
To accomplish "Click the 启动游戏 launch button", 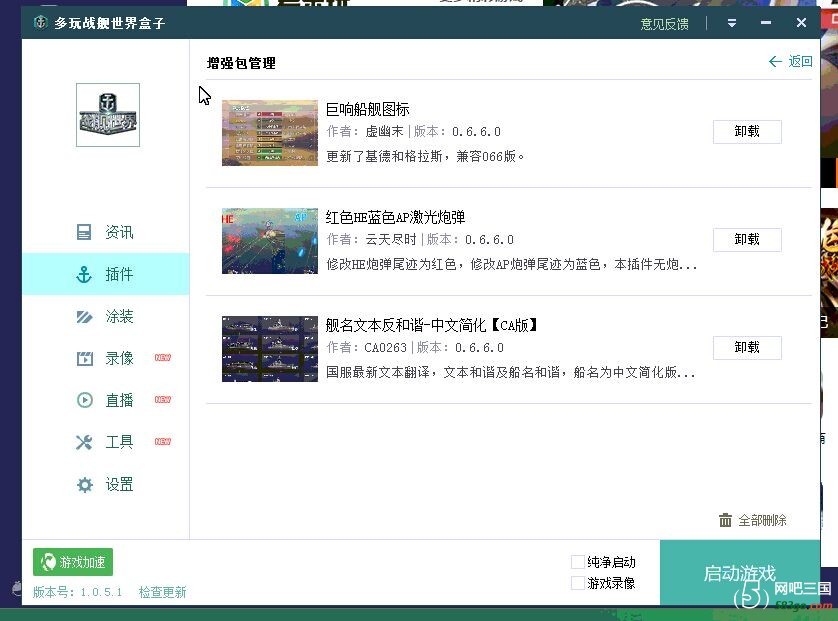I will point(740,573).
